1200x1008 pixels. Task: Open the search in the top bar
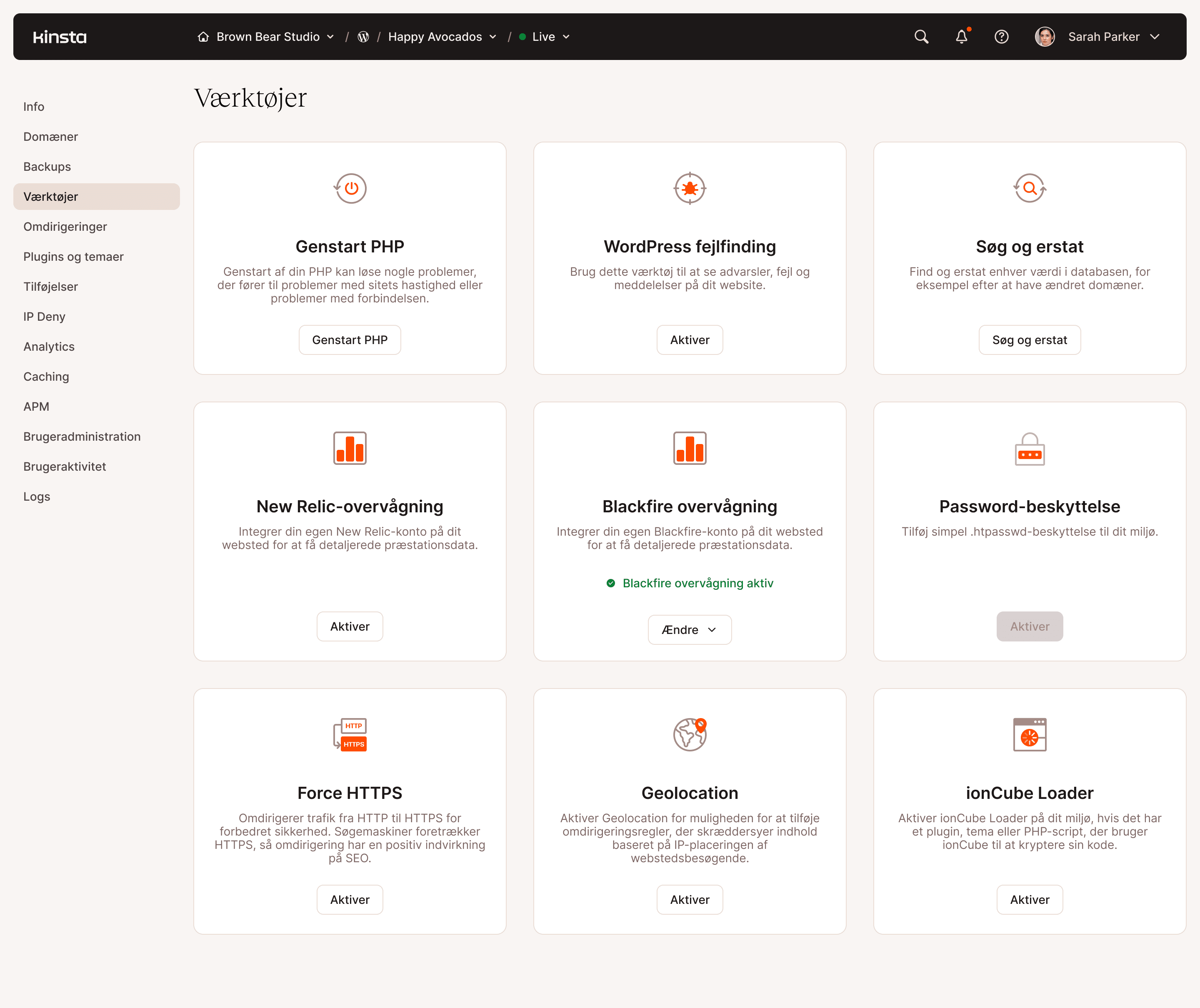(x=921, y=37)
